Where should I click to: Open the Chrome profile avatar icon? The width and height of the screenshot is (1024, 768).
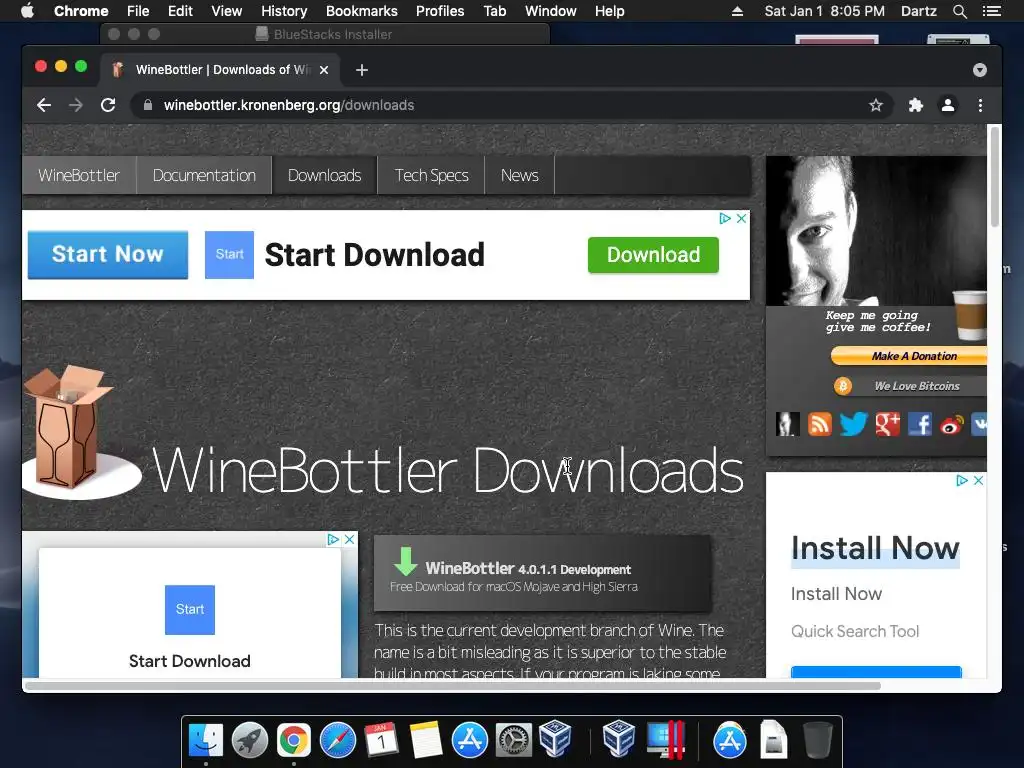point(948,105)
